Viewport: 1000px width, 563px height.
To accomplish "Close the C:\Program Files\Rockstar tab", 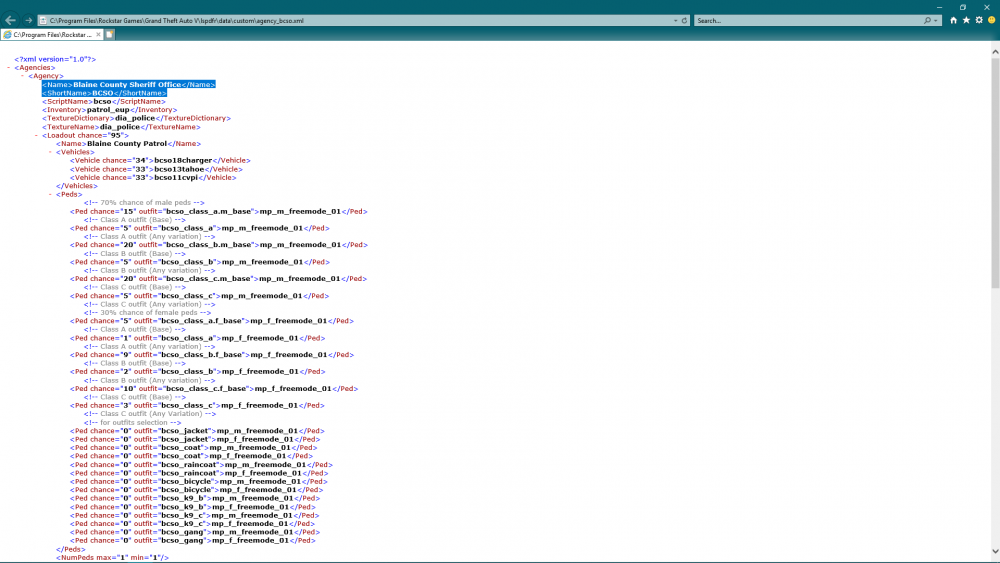I will click(98, 34).
